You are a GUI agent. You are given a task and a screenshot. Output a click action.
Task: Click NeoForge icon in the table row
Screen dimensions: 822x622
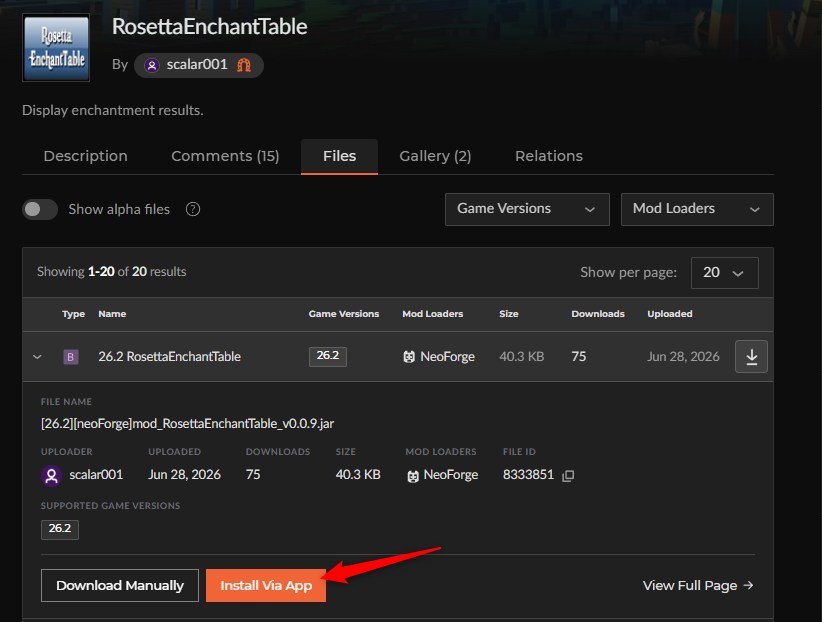[x=409, y=357]
